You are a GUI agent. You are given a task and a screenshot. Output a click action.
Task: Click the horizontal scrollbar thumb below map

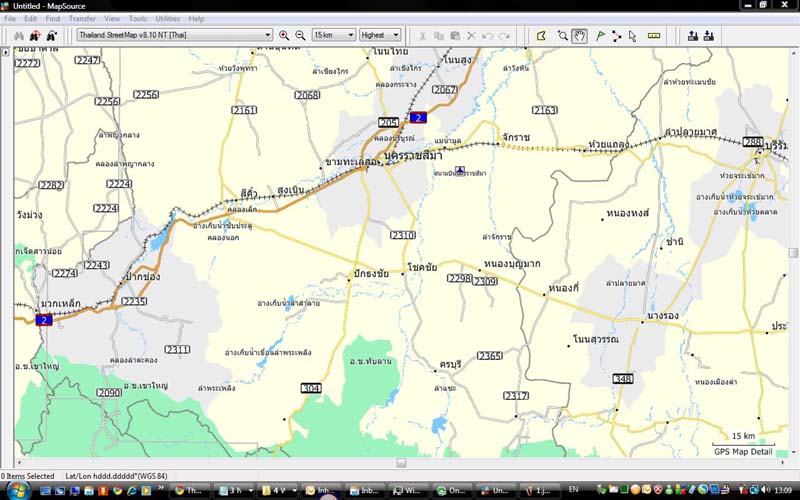pyautogui.click(x=401, y=463)
